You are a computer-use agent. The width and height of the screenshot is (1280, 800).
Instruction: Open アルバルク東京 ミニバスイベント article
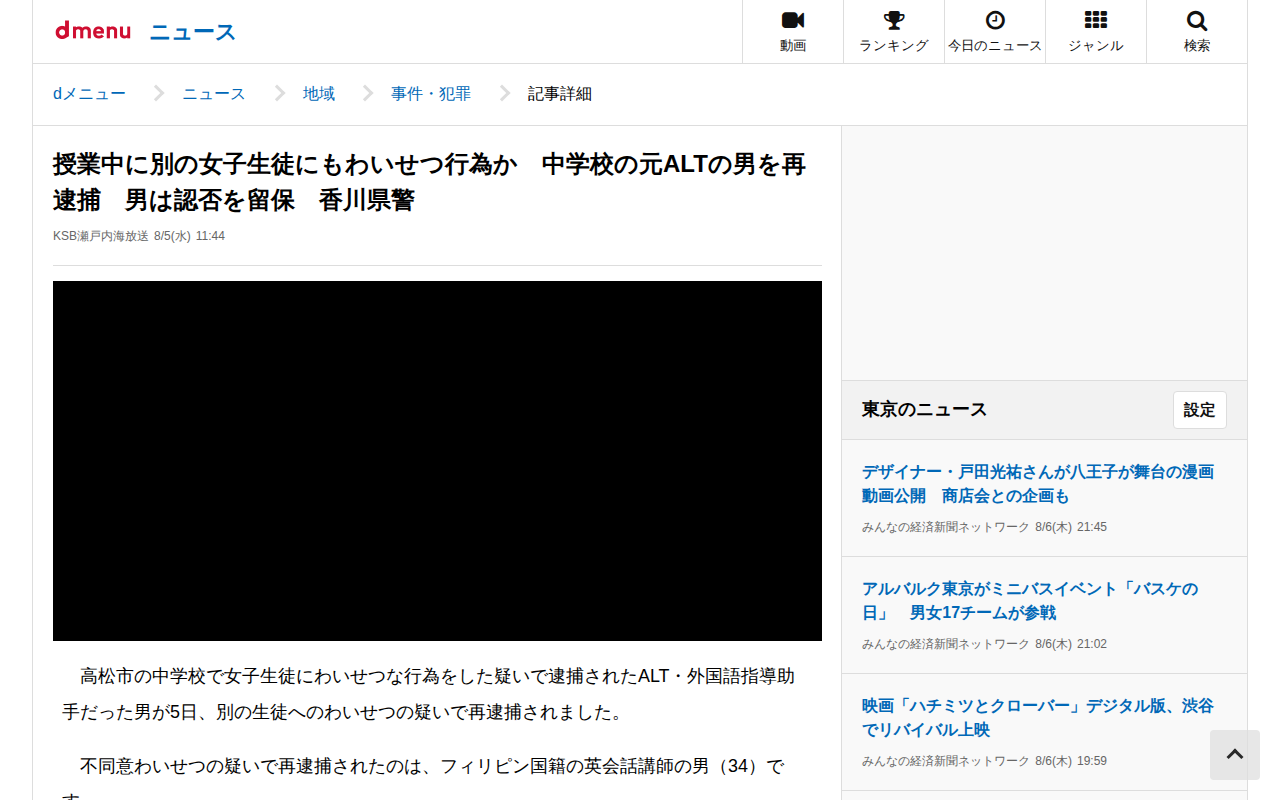[1030, 600]
